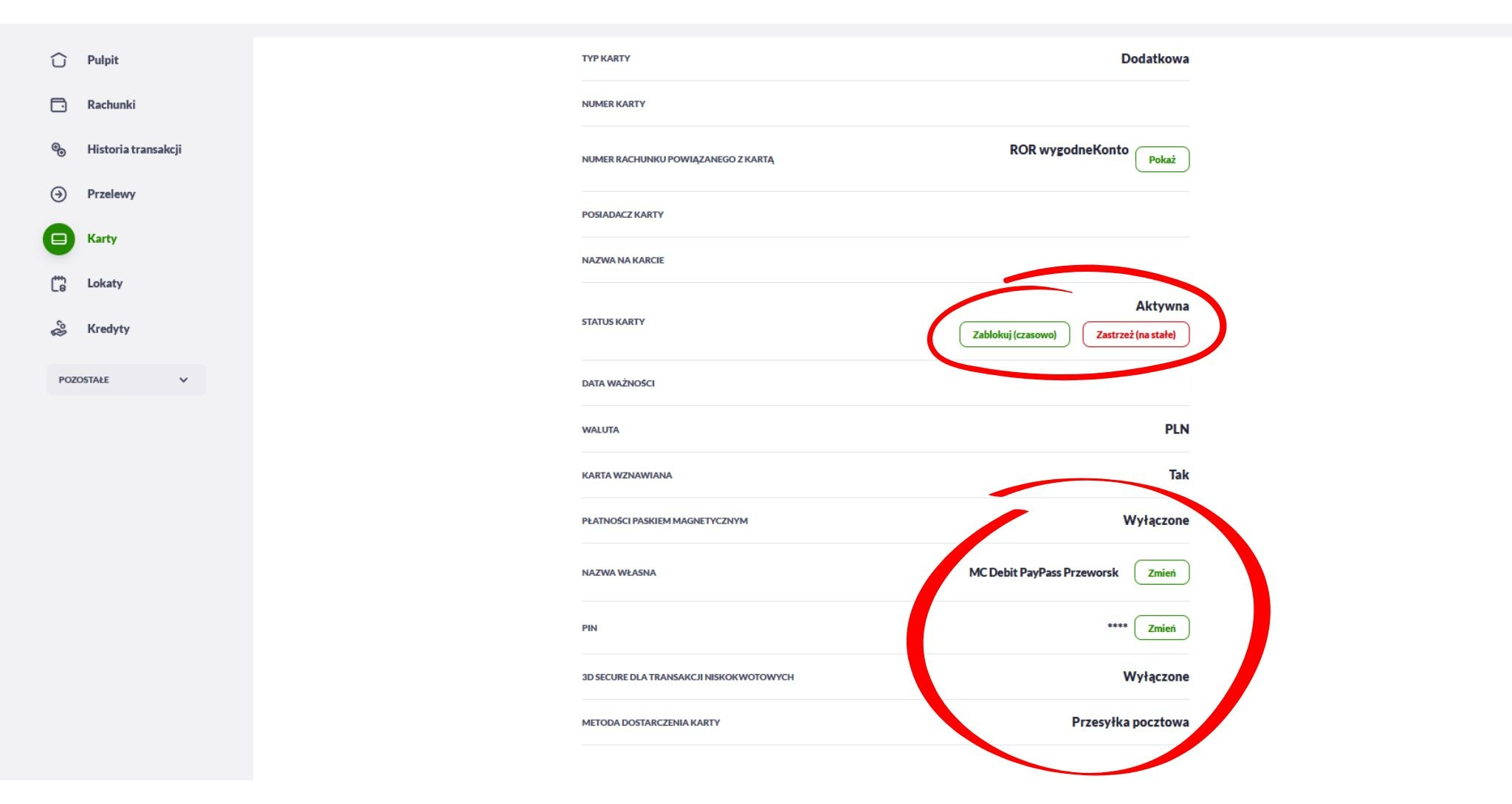Screen dimensions: 1512x804
Task: Click the green Karty card icon
Action: [59, 239]
